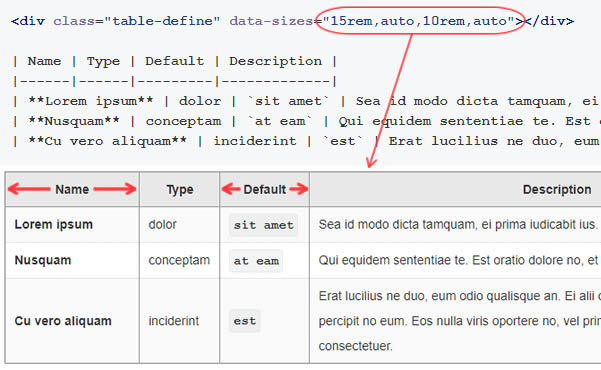Click the markdown separator line of dashes

click(175, 81)
